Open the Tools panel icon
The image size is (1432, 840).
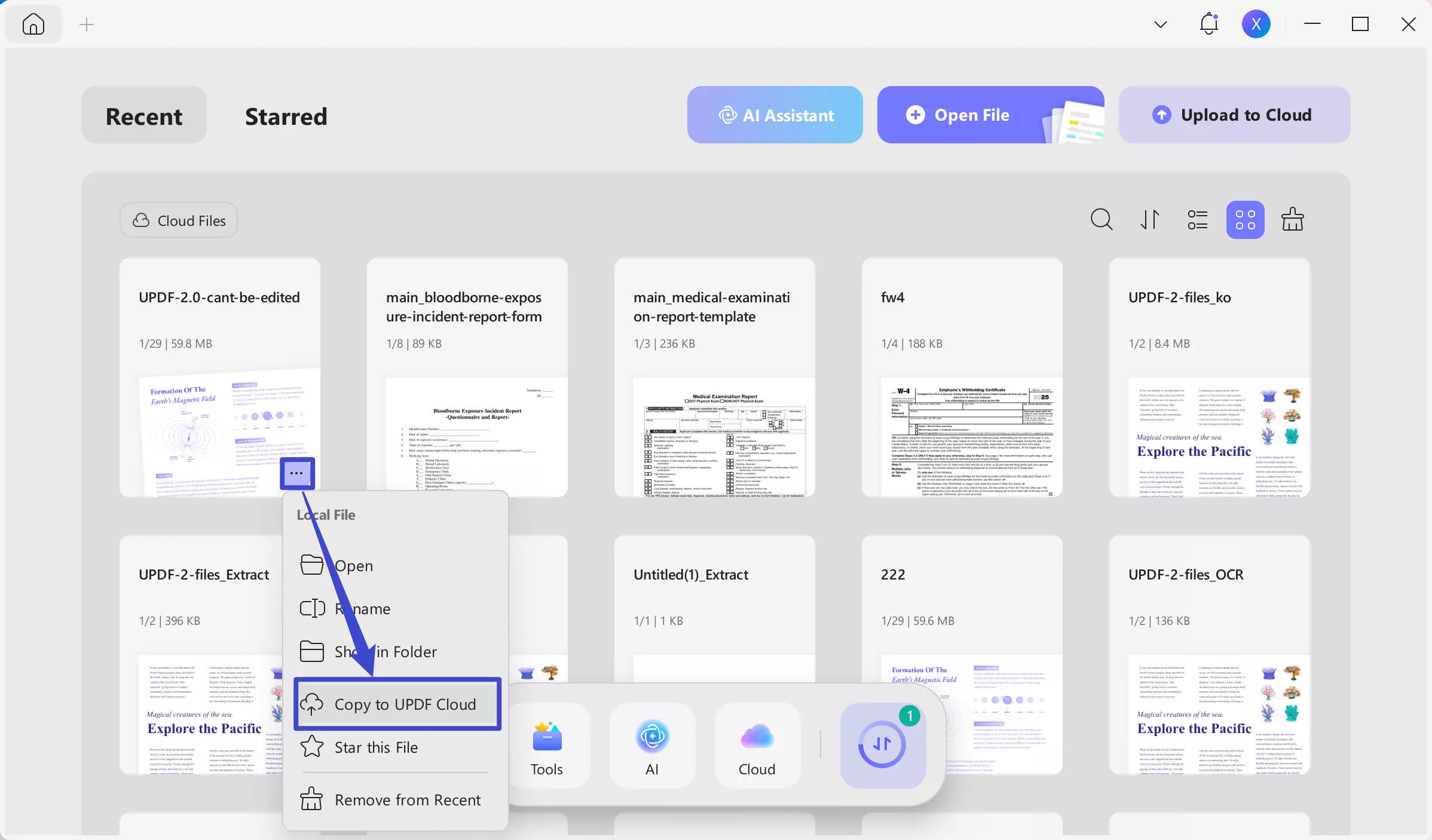pos(547,745)
